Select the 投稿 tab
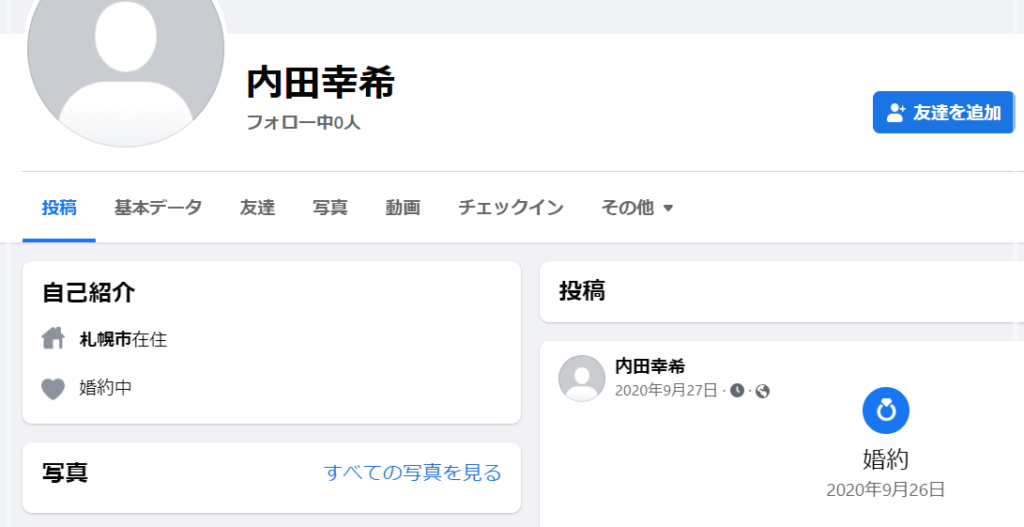 point(59,208)
